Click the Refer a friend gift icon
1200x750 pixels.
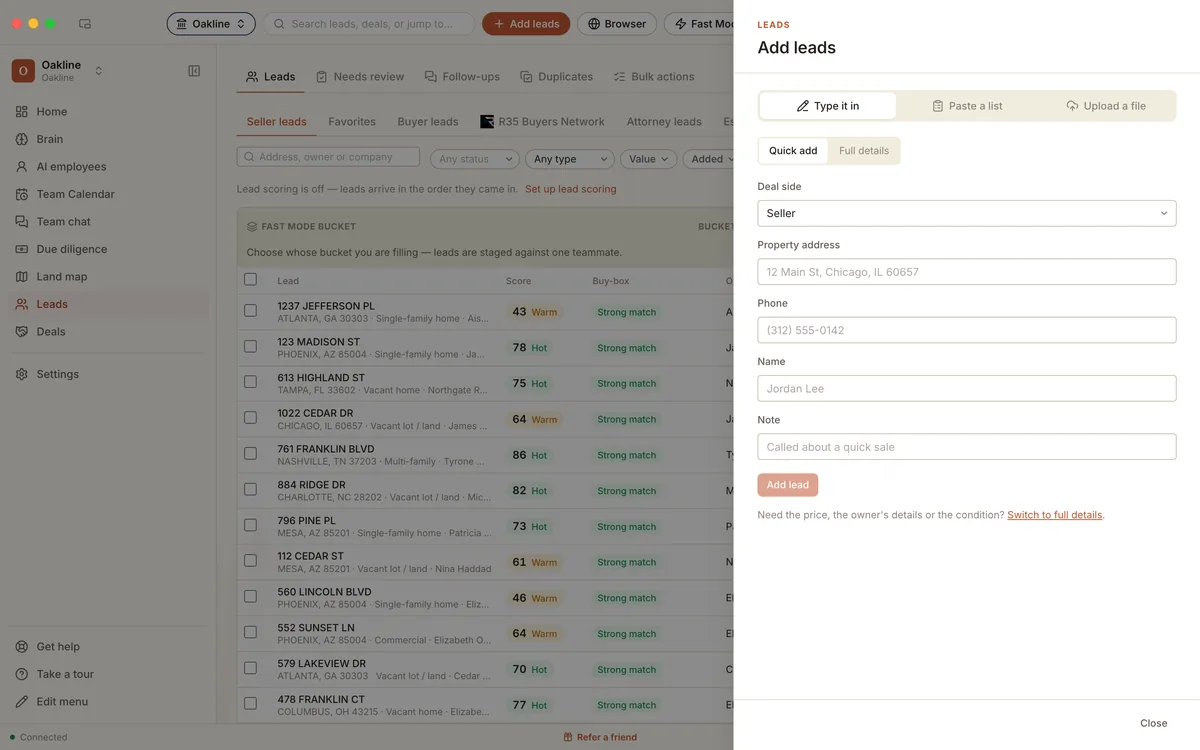point(568,737)
